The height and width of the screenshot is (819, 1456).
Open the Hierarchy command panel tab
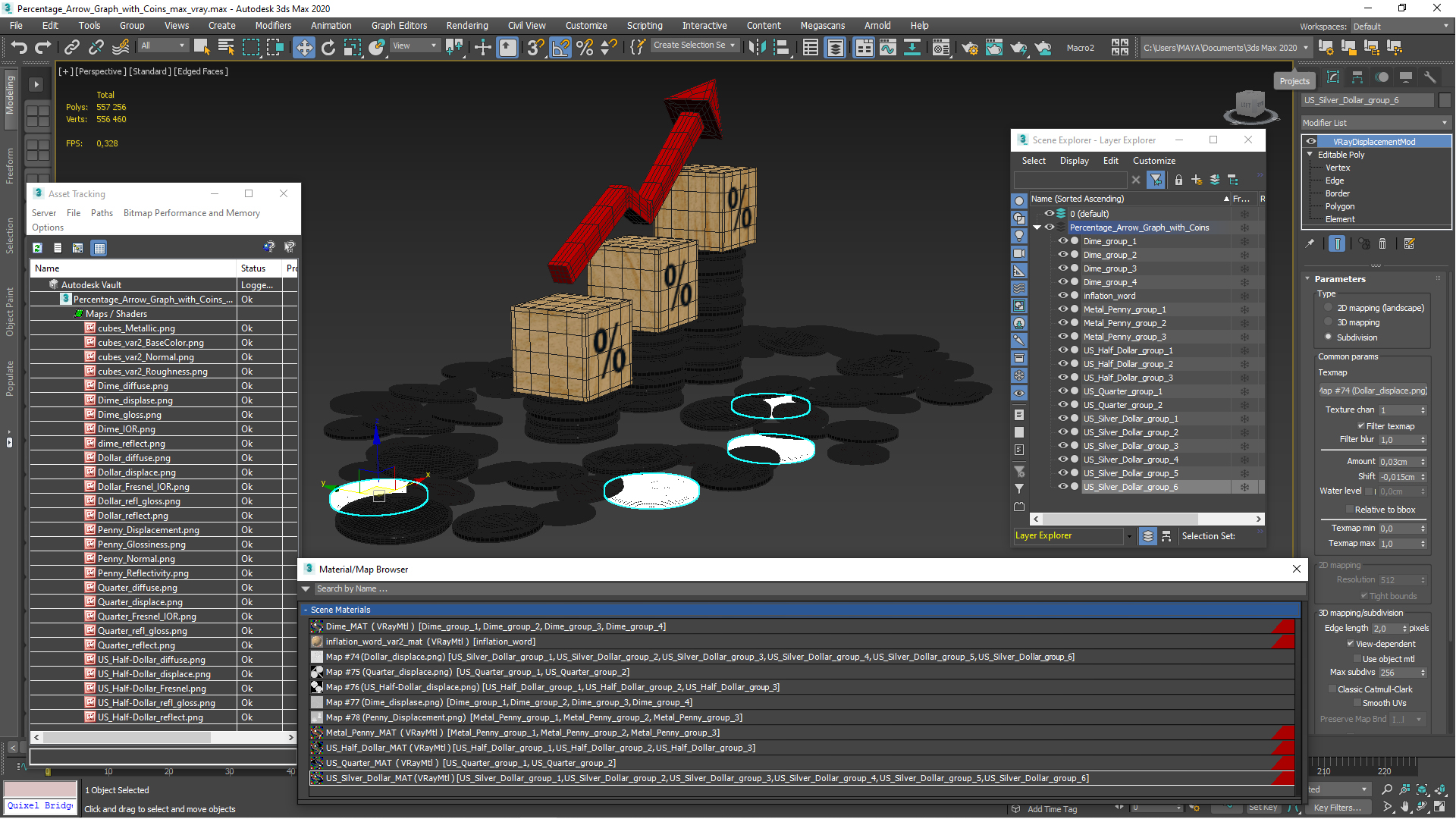click(x=1357, y=77)
